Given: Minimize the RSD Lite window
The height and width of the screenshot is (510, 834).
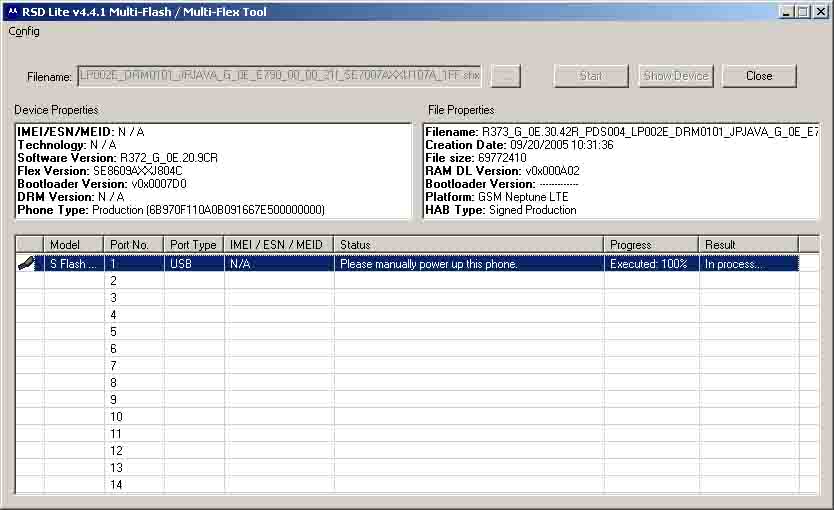Looking at the screenshot, I should pos(786,12).
